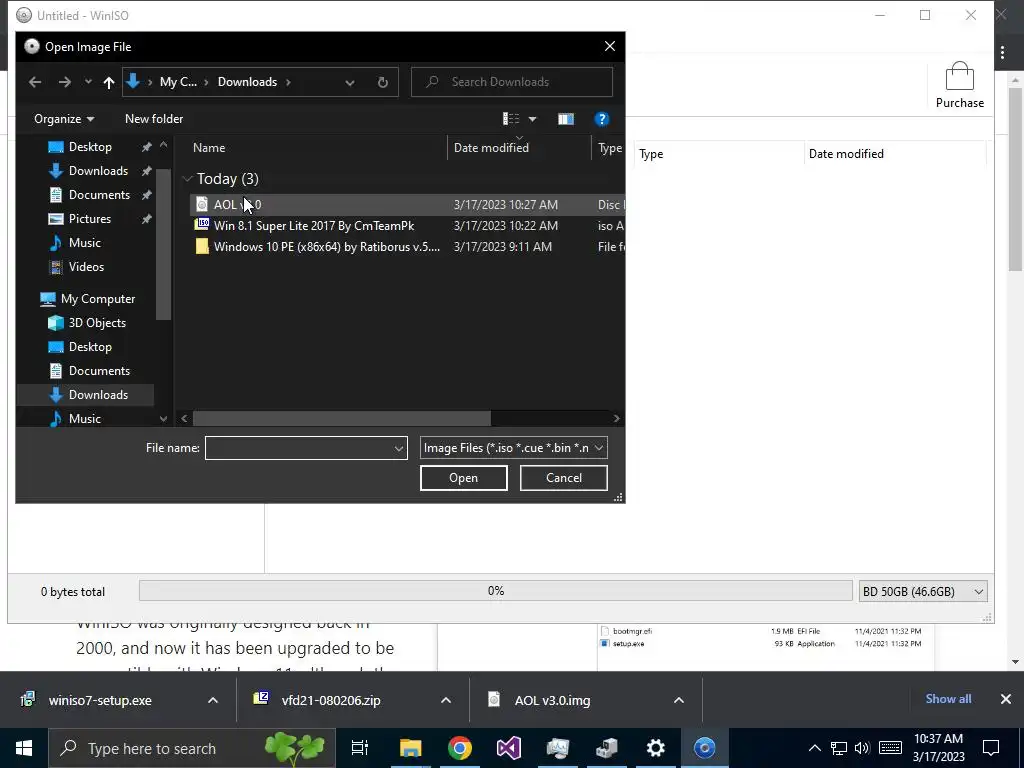Image resolution: width=1024 pixels, height=768 pixels.
Task: Select Downloads under My Computer
Action: [98, 394]
